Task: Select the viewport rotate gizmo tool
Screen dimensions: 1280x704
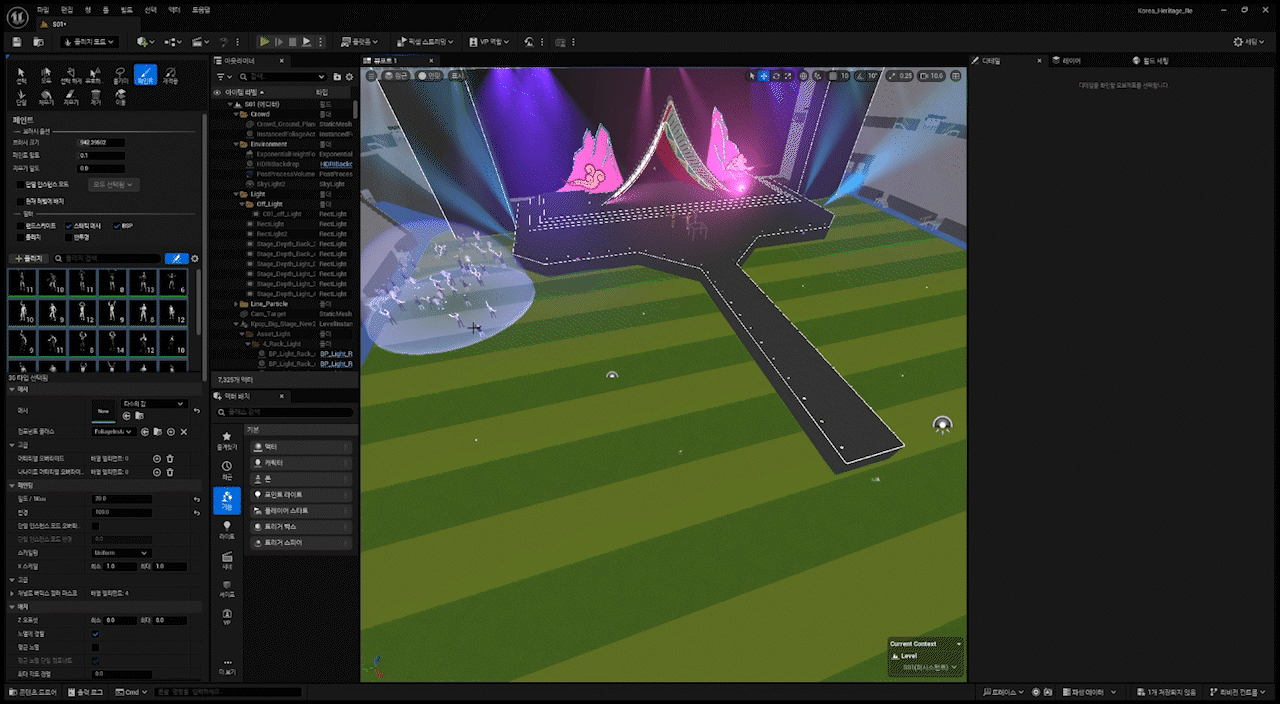Action: coord(776,76)
